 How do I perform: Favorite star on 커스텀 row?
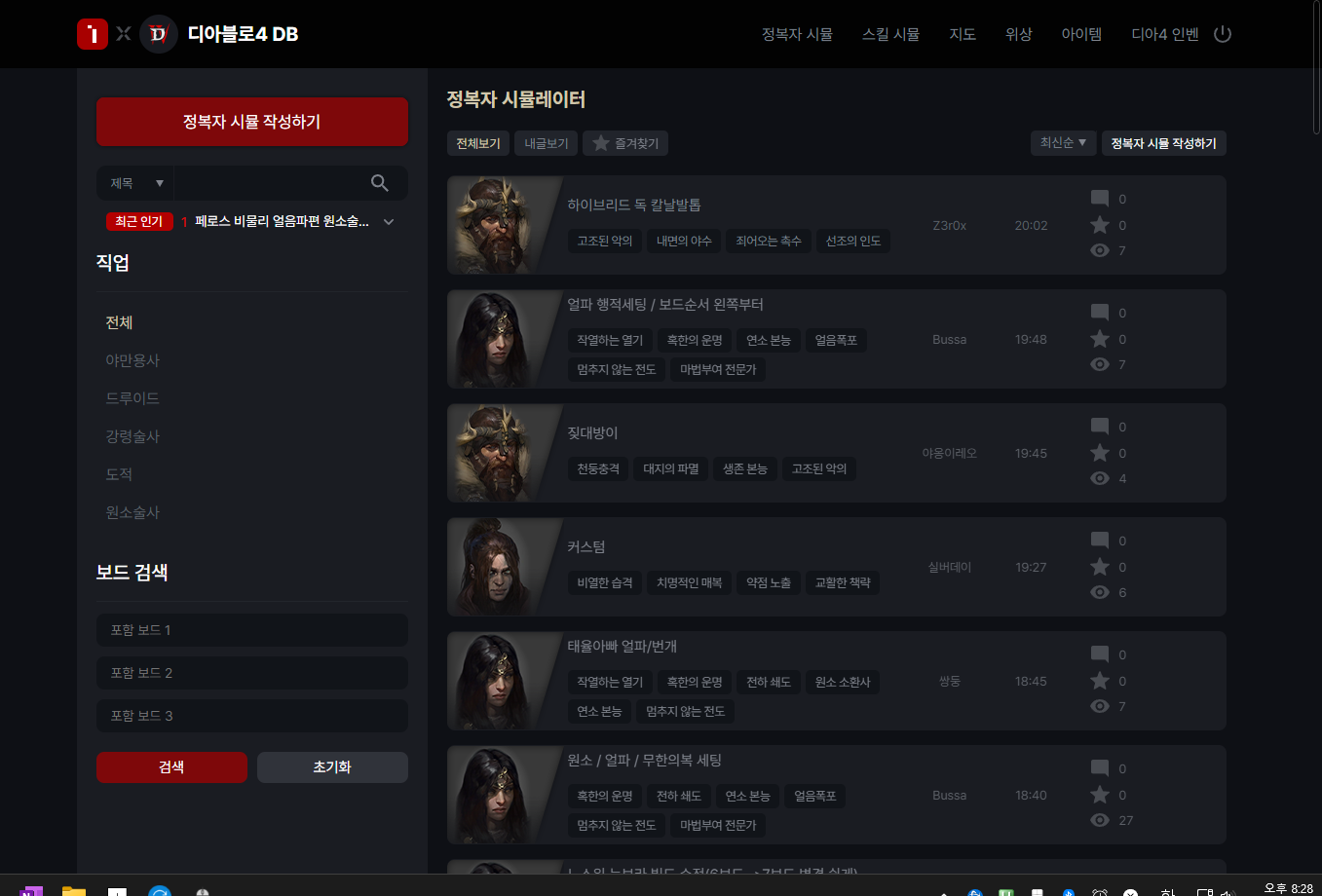click(x=1100, y=567)
